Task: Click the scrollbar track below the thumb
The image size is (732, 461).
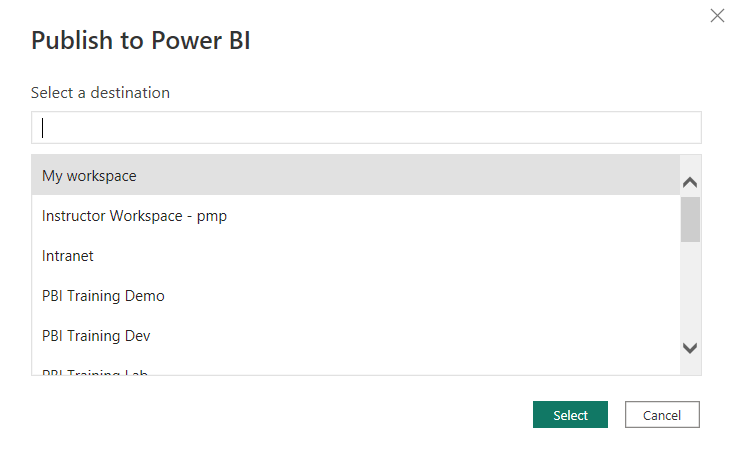Action: tap(690, 290)
